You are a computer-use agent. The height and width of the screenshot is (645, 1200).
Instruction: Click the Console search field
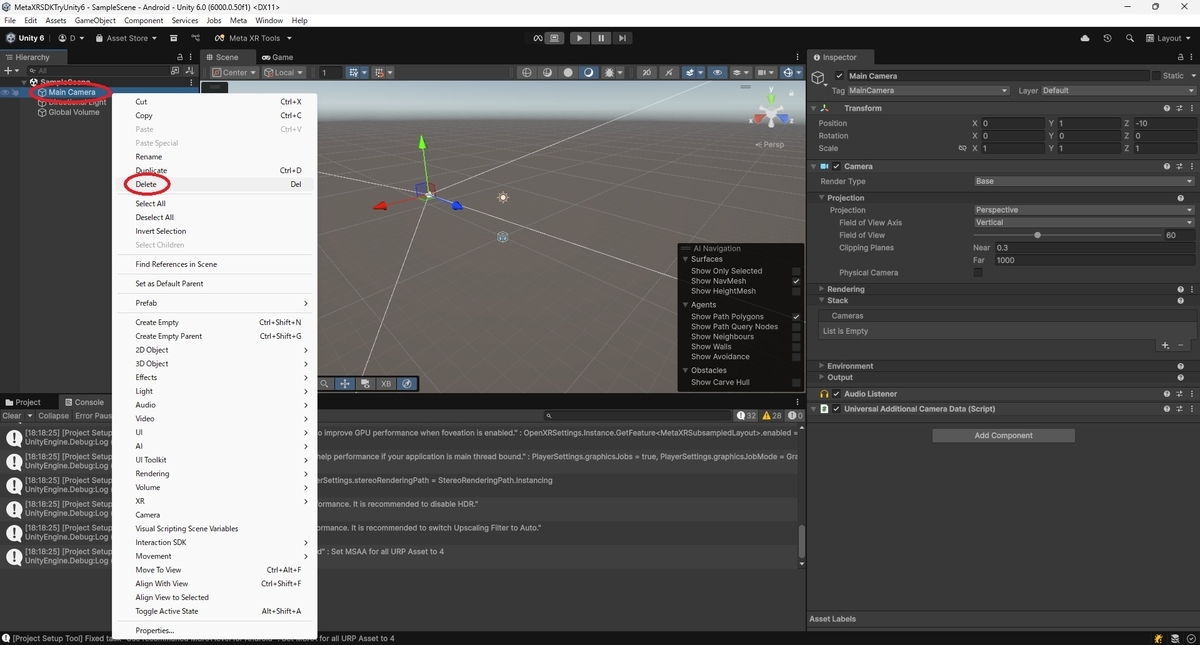(637, 416)
